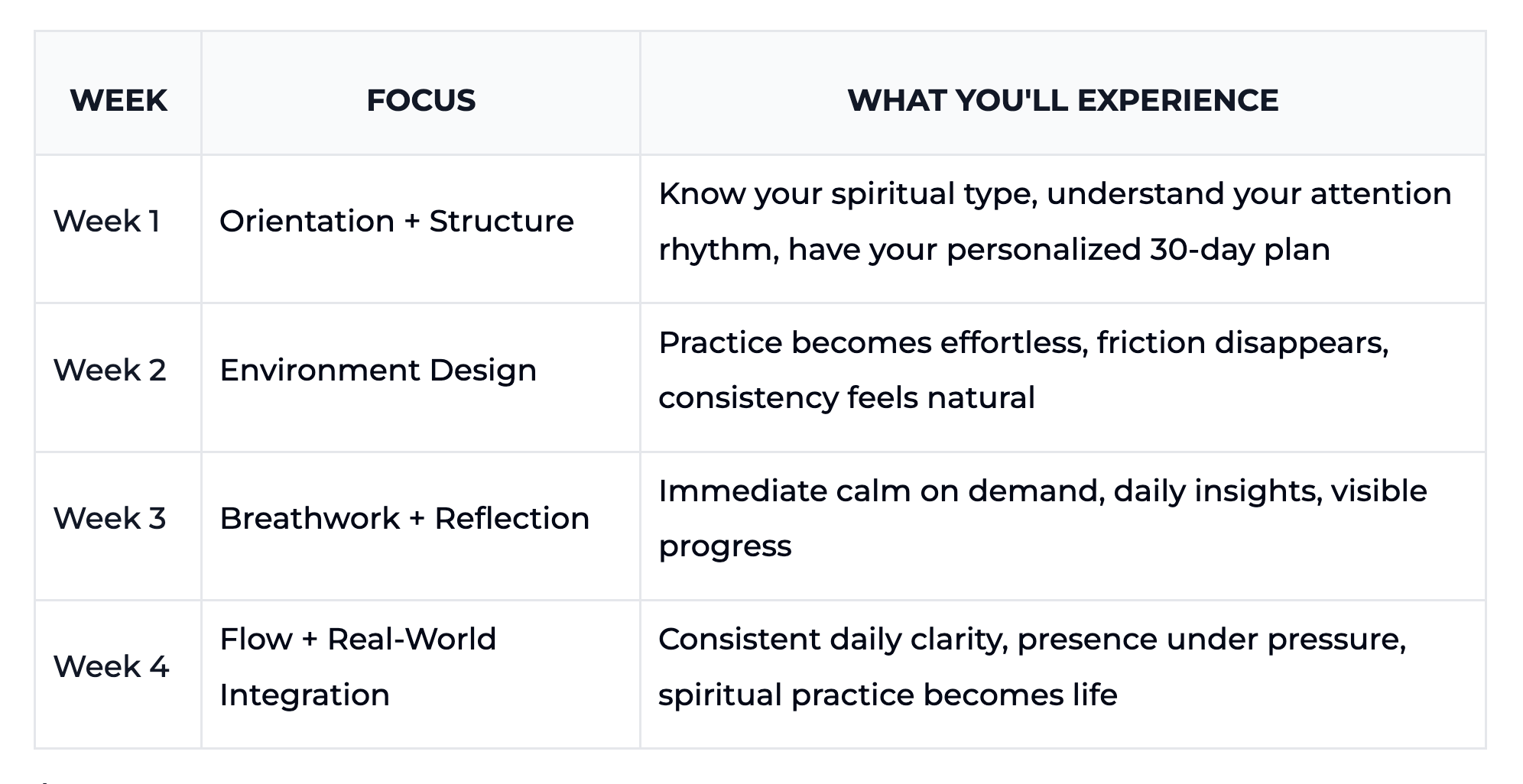The image size is (1523, 784).
Task: Click the Flow + Real-World Integration cell
Action: point(358,667)
